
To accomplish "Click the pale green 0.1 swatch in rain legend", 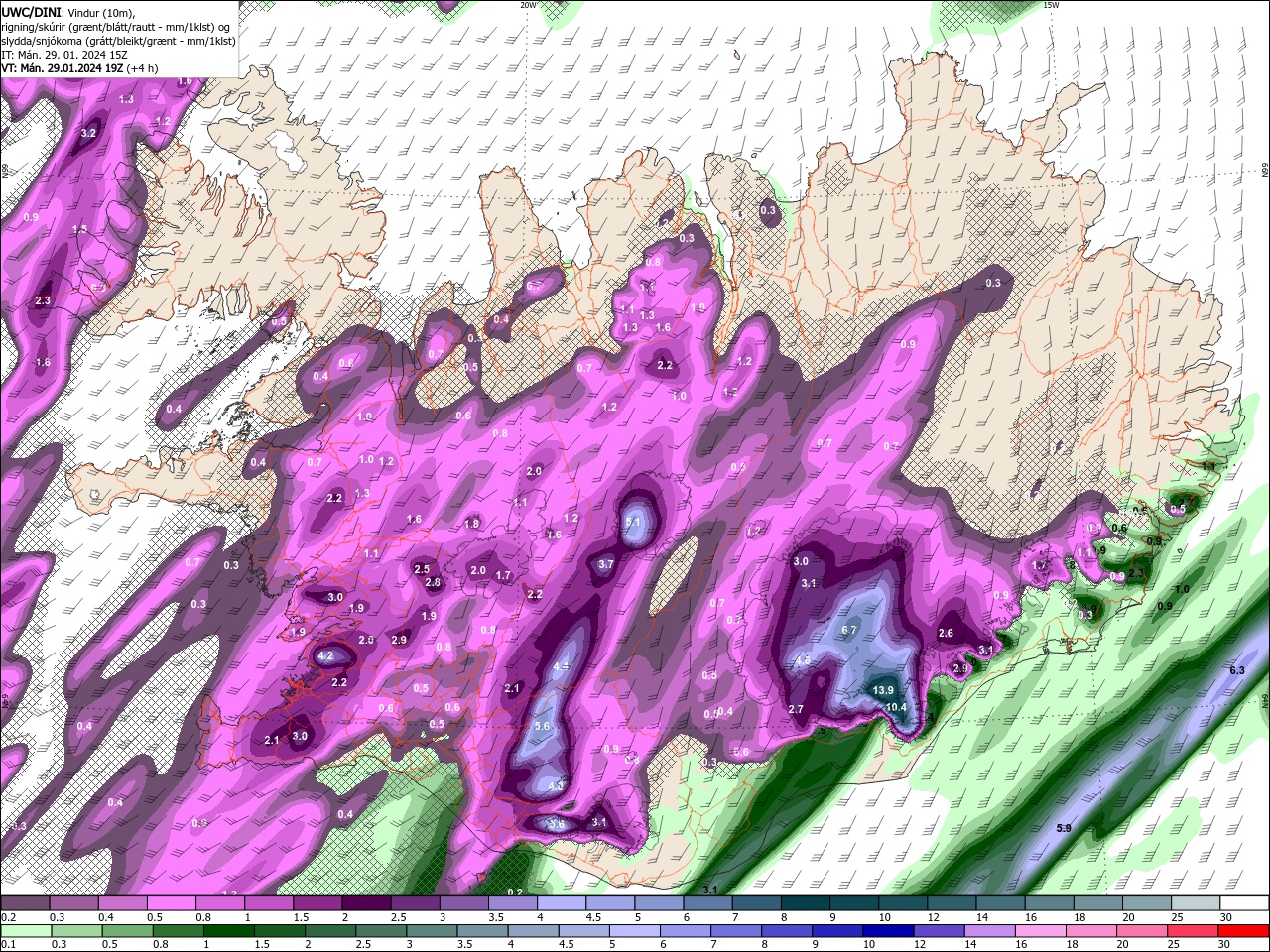I will point(24,931).
